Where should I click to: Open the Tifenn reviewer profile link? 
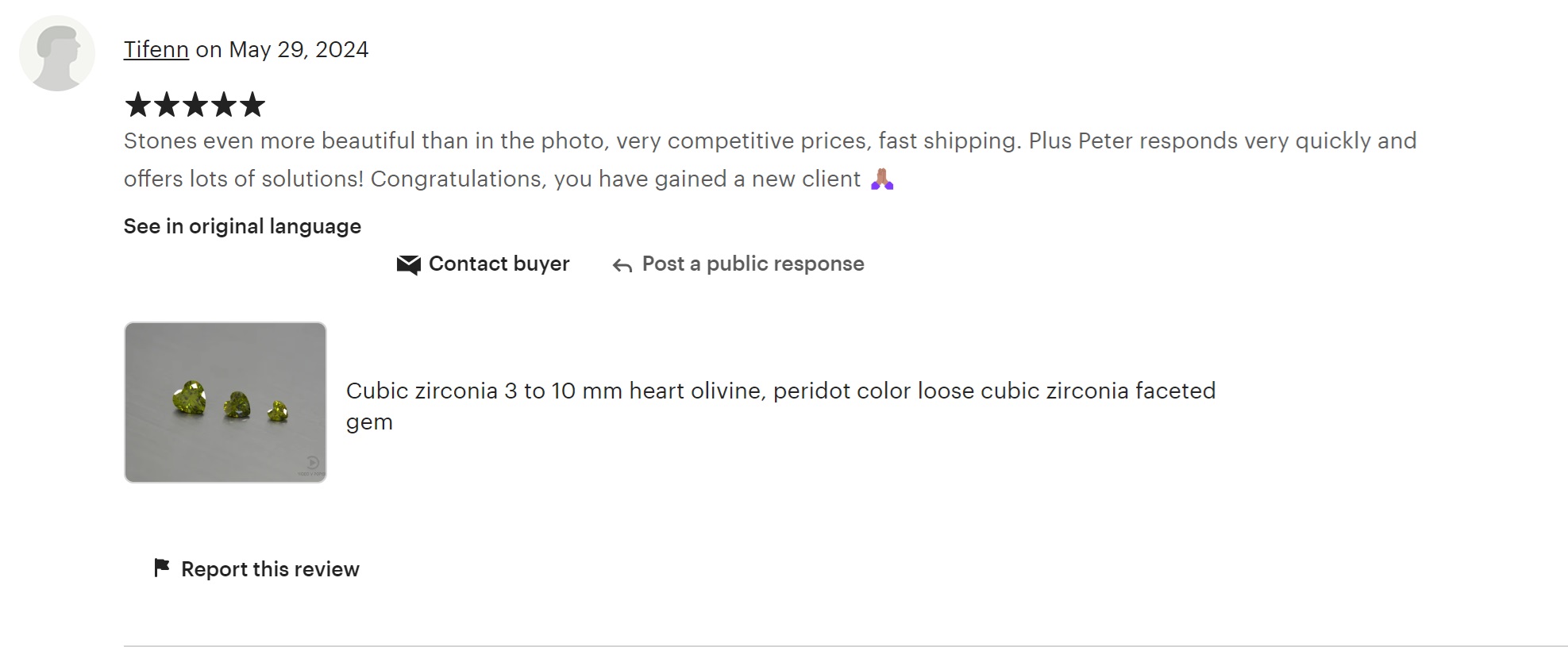pyautogui.click(x=156, y=49)
